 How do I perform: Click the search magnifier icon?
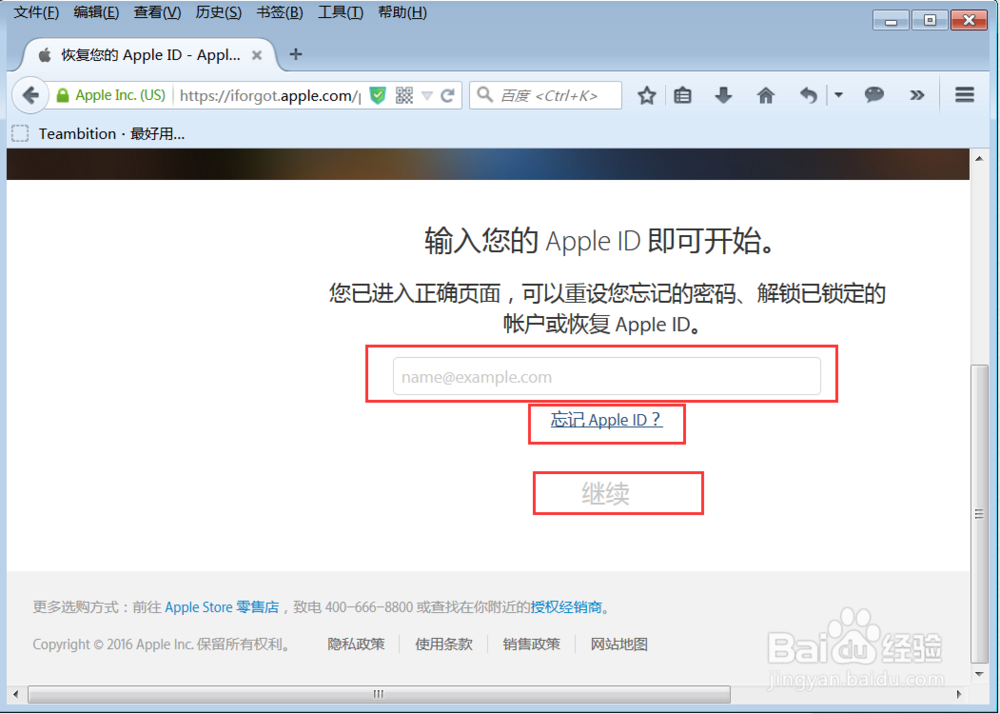pyautogui.click(x=485, y=94)
